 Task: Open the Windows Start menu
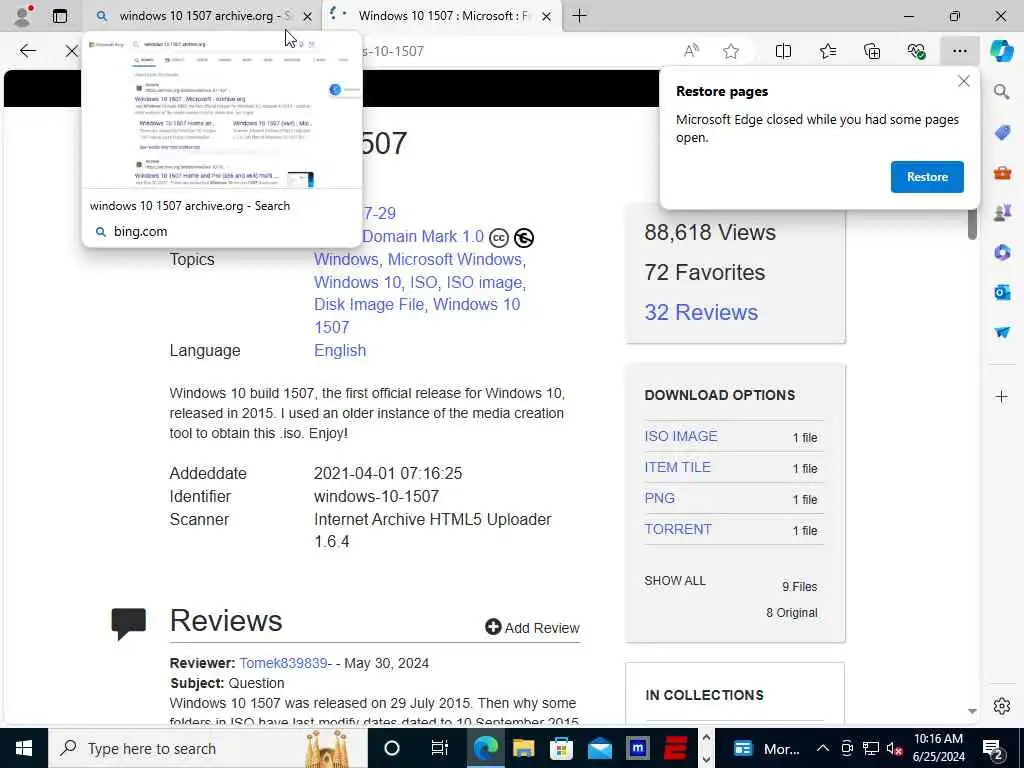(x=24, y=748)
